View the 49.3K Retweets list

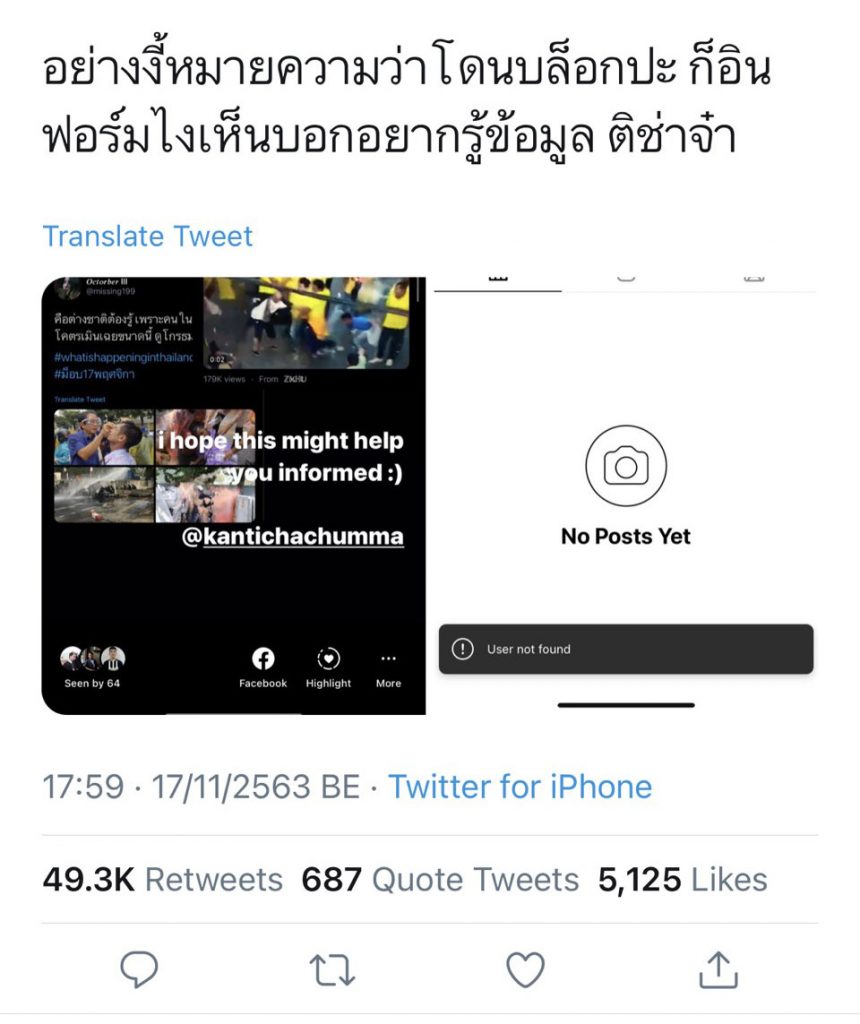coord(163,879)
